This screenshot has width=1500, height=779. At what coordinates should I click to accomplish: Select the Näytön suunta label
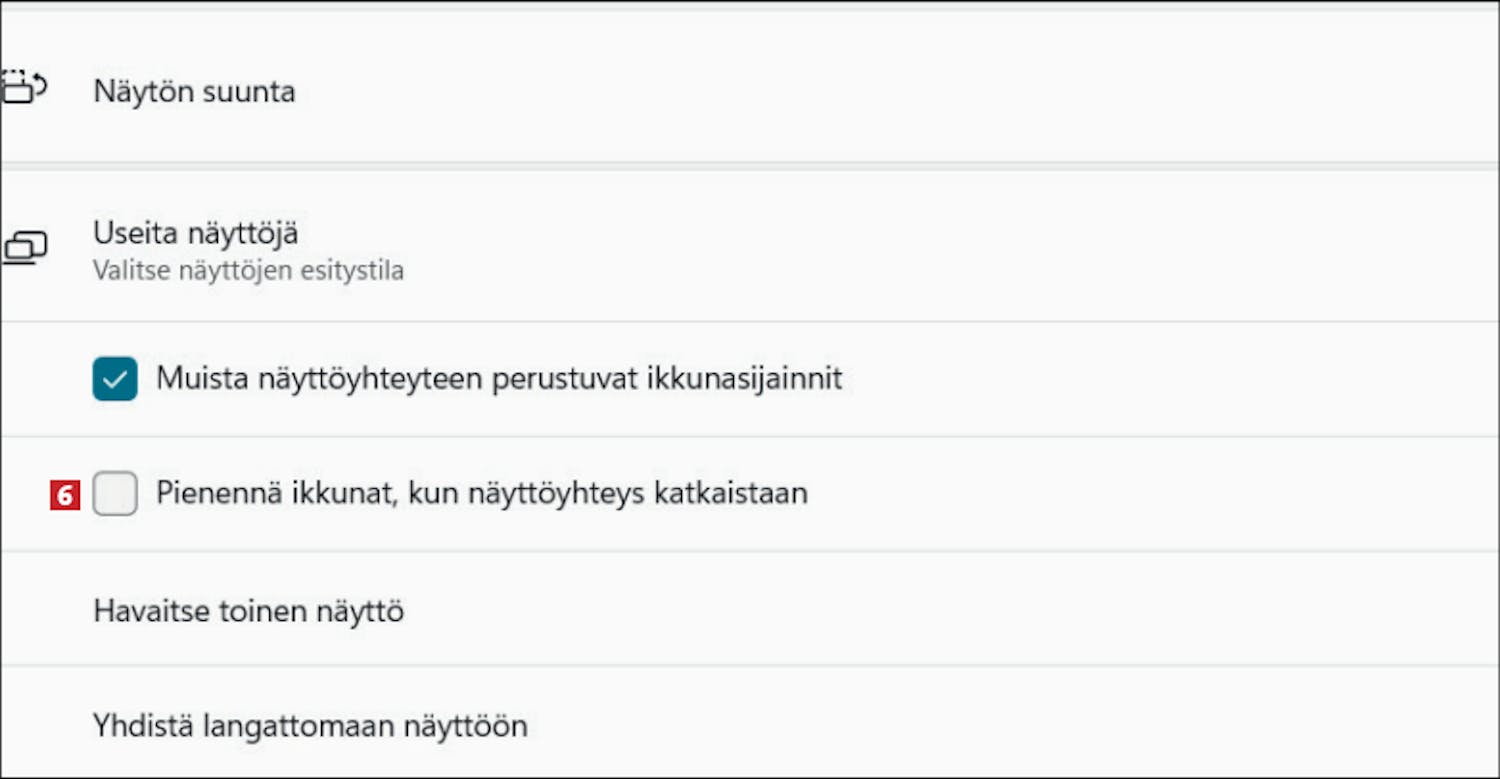(194, 92)
